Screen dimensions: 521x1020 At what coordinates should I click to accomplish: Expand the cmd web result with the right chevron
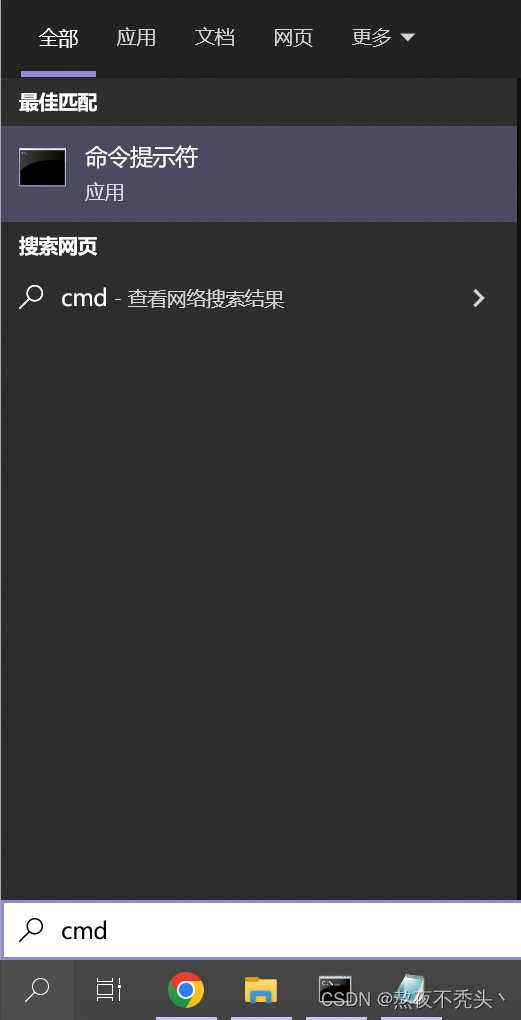479,298
